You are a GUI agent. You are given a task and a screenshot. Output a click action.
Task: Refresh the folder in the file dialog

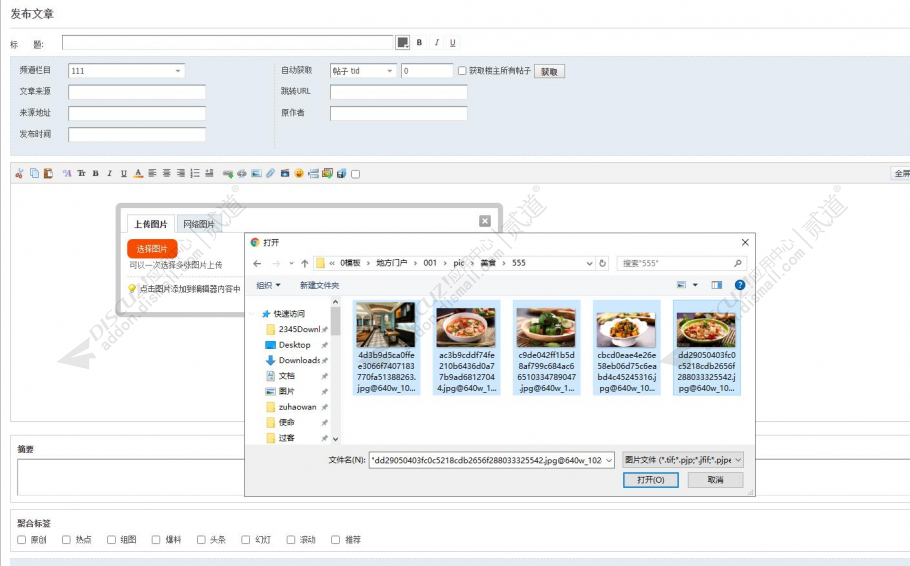[x=602, y=263]
